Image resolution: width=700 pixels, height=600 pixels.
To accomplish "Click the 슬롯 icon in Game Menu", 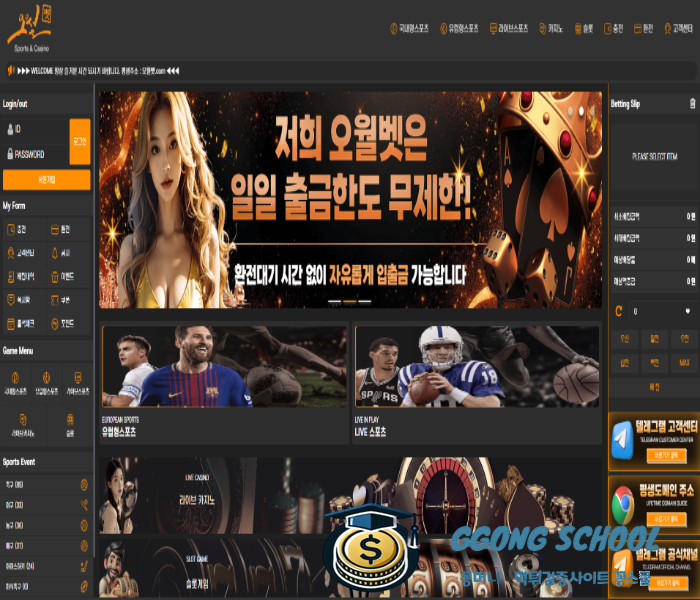I will pos(70,419).
